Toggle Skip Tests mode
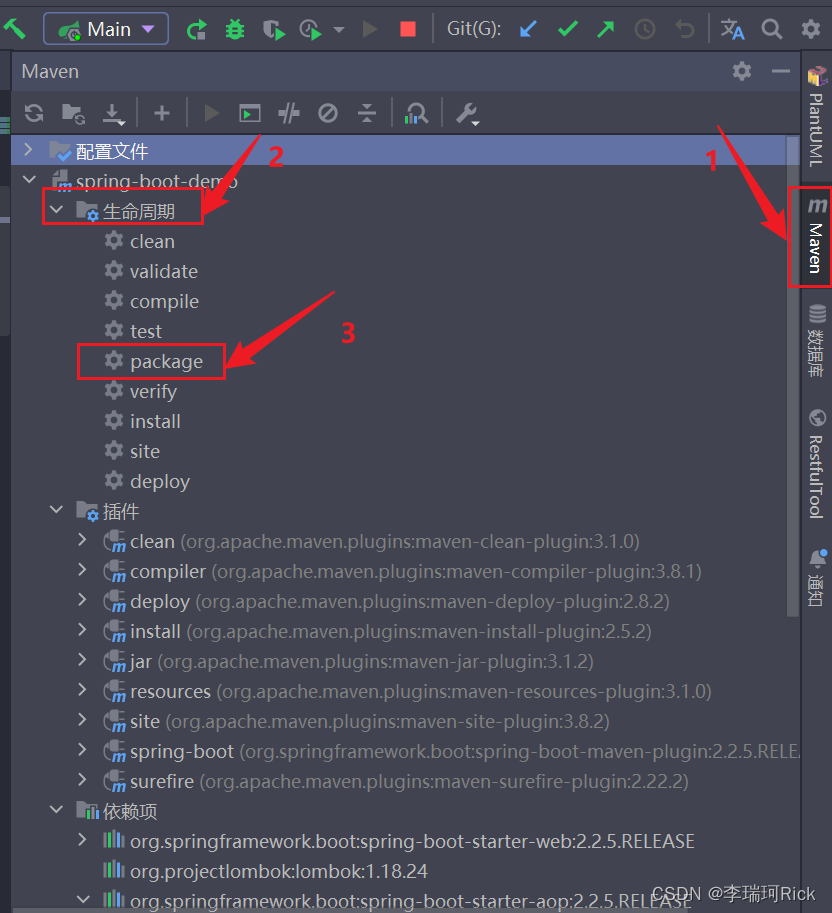This screenshot has width=832, height=913. point(328,113)
